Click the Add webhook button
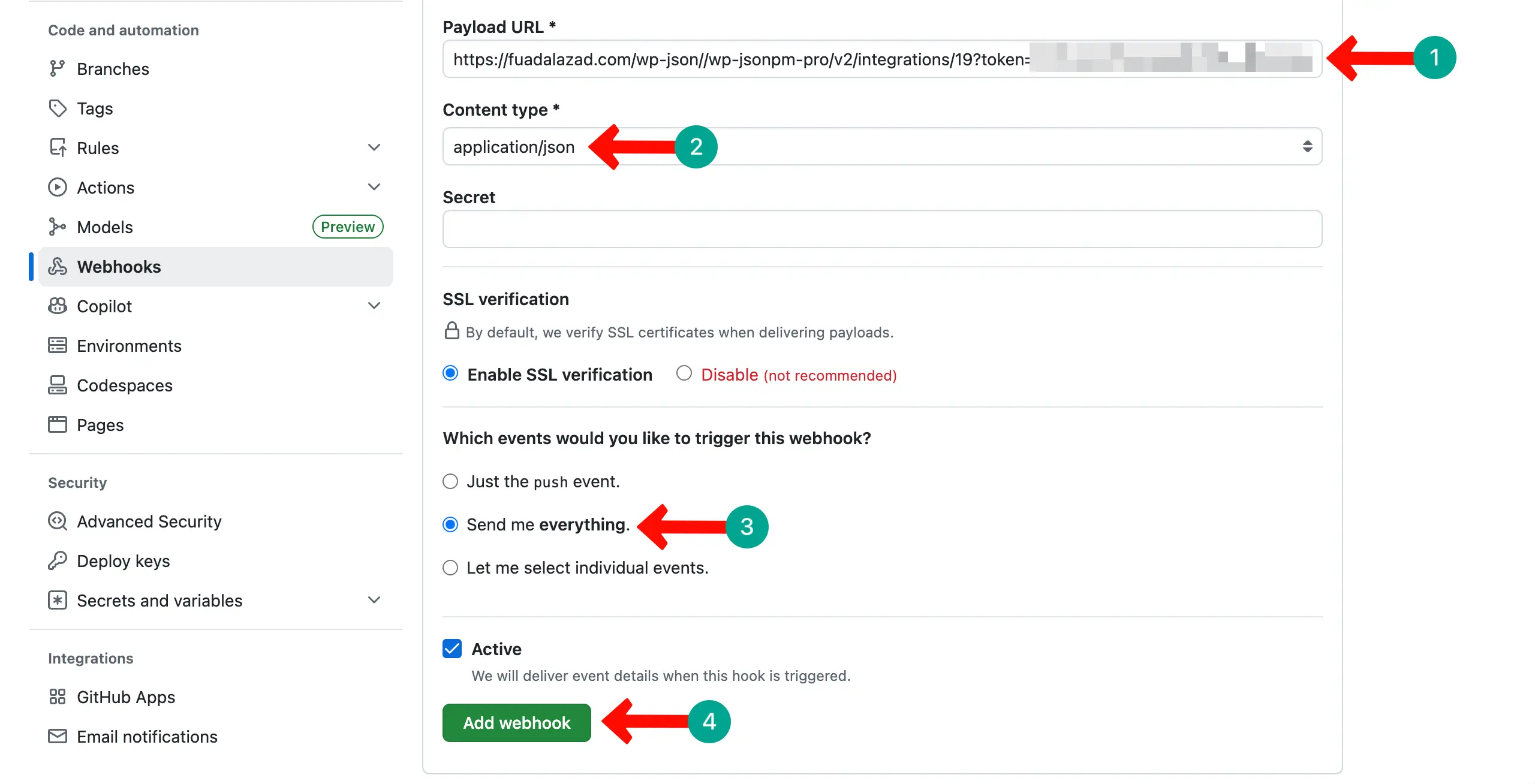 (516, 722)
